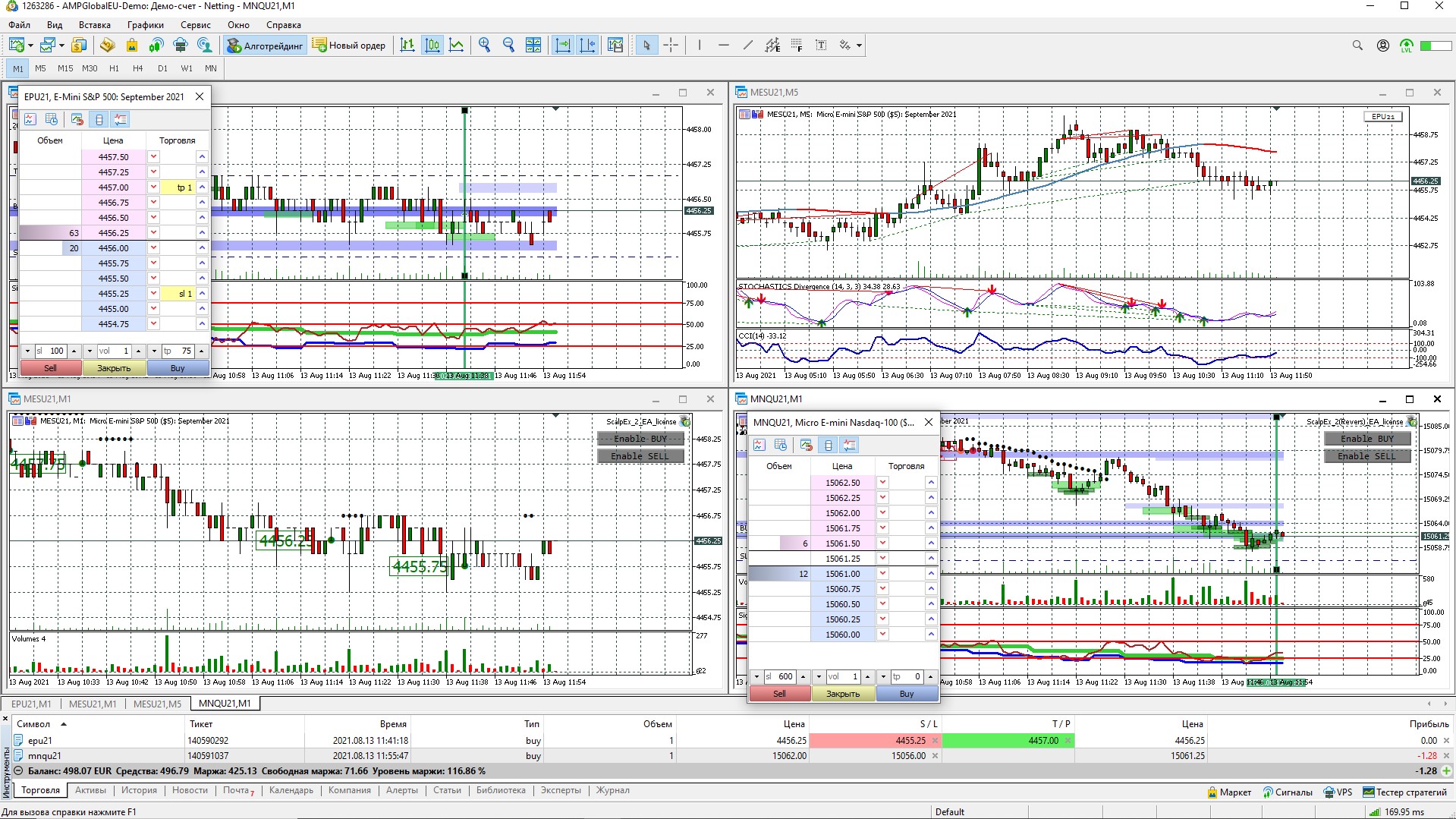
Task: Zoom in the chart with magnifier plus
Action: 484,46
